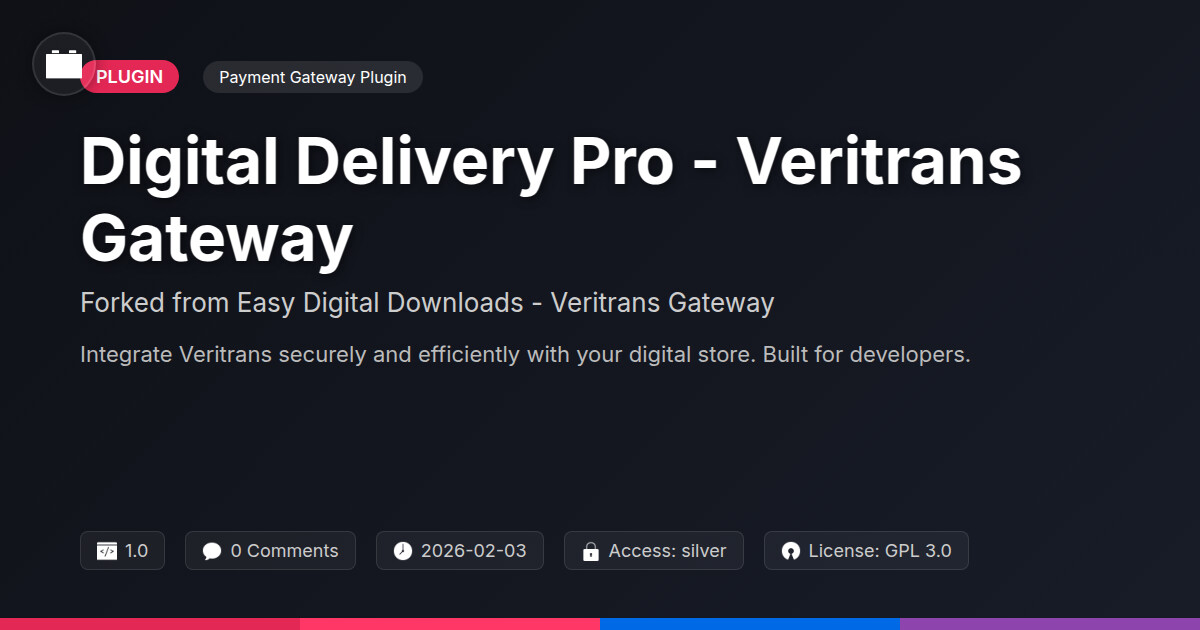Click the Integrate Veritrans description text
The height and width of the screenshot is (630, 1200).
point(525,355)
